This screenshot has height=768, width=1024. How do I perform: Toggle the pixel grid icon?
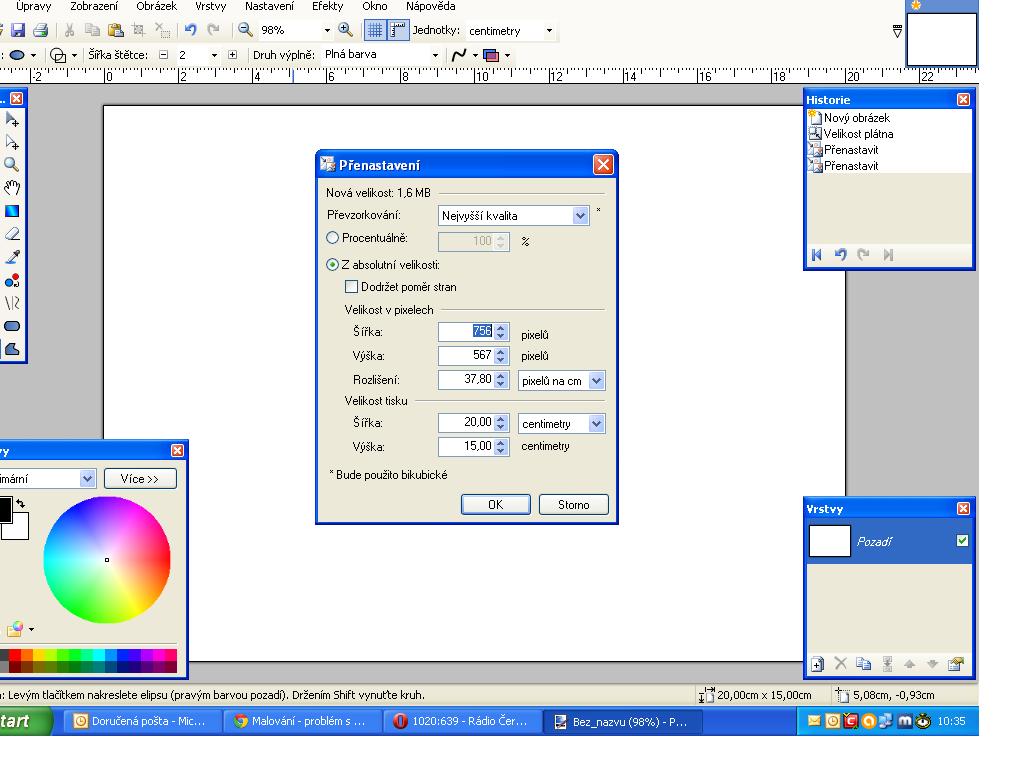coord(374,31)
